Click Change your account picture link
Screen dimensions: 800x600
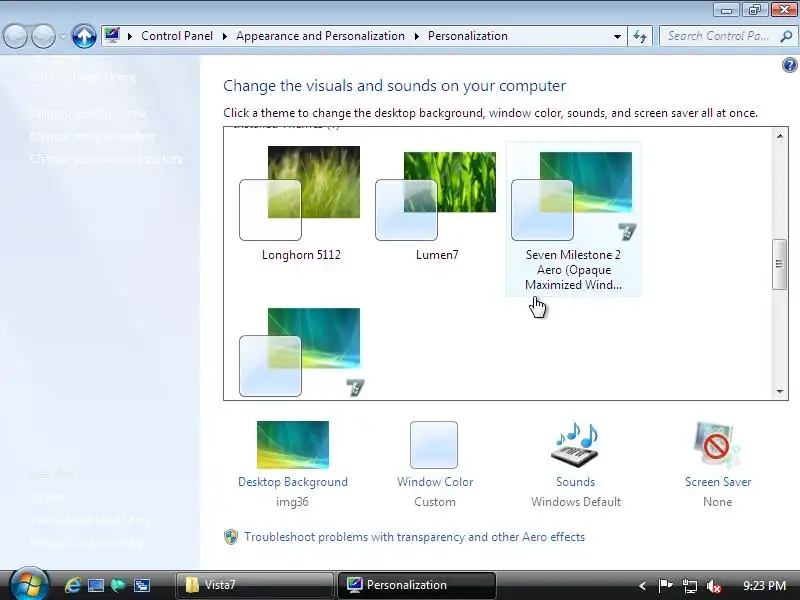[106, 159]
